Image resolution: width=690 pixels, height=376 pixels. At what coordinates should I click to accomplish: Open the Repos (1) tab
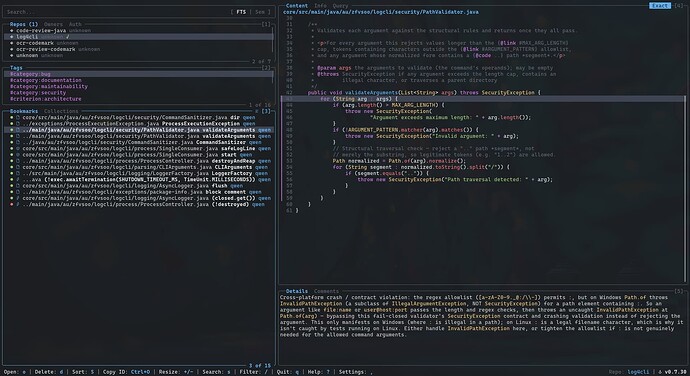point(24,24)
